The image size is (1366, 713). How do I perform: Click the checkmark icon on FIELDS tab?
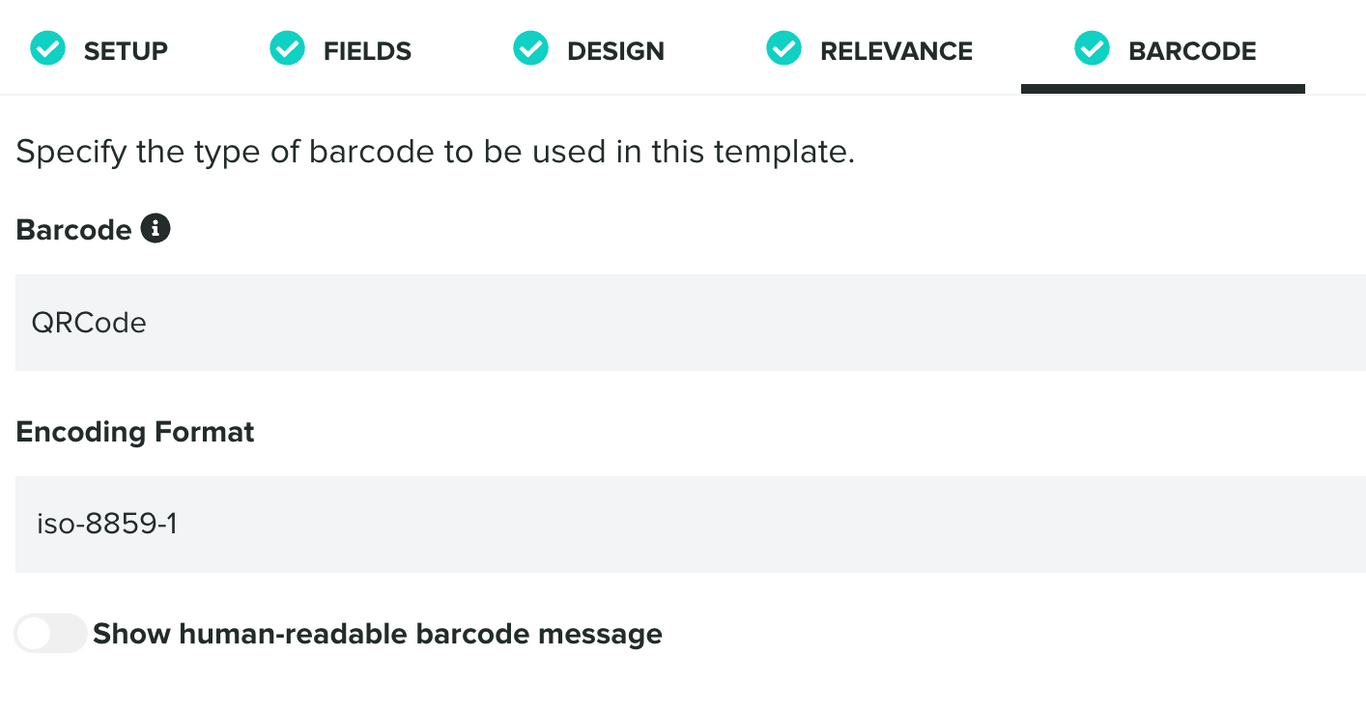(x=287, y=47)
